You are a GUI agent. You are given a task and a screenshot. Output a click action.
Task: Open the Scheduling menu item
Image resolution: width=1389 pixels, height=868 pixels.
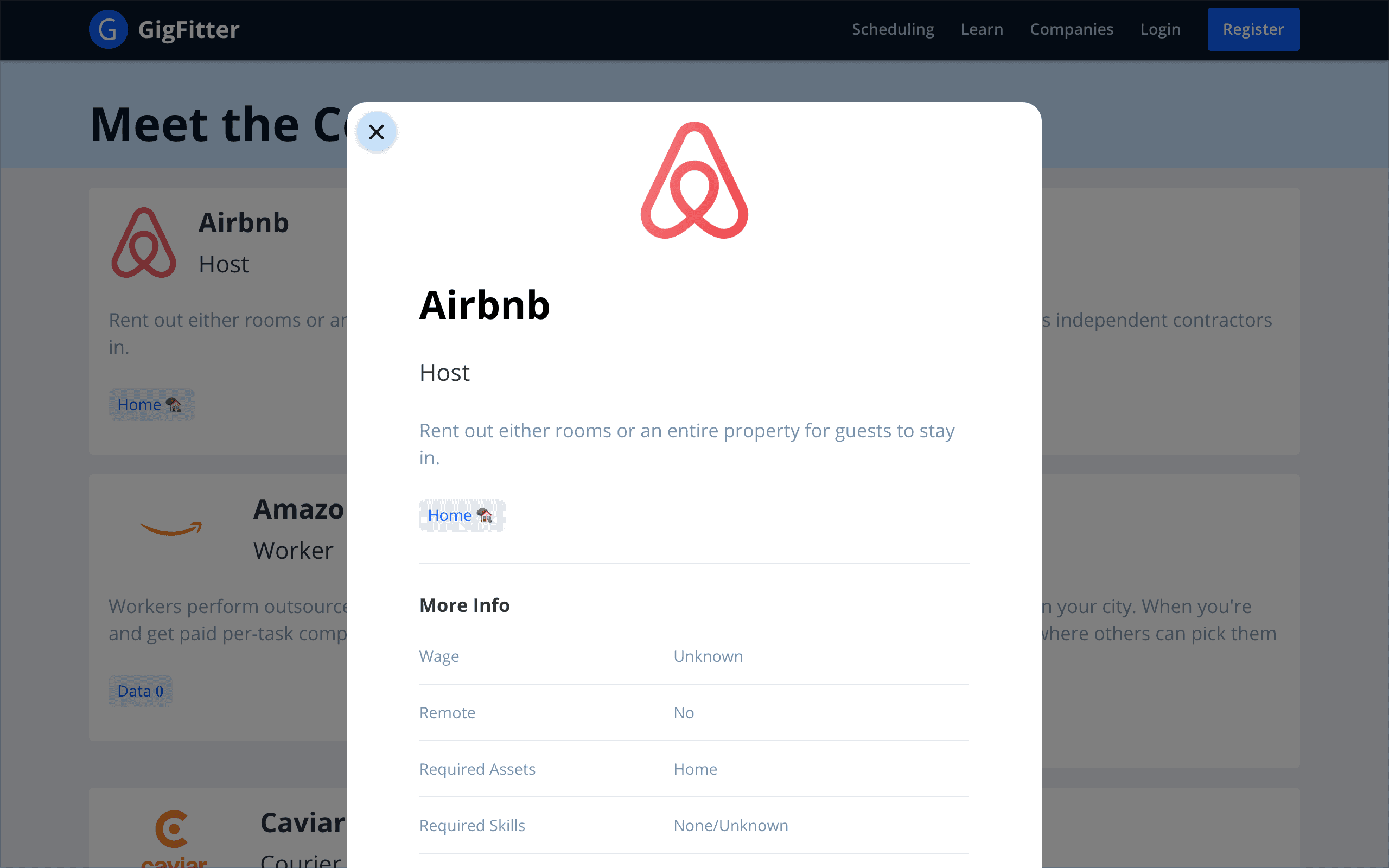pos(893,29)
